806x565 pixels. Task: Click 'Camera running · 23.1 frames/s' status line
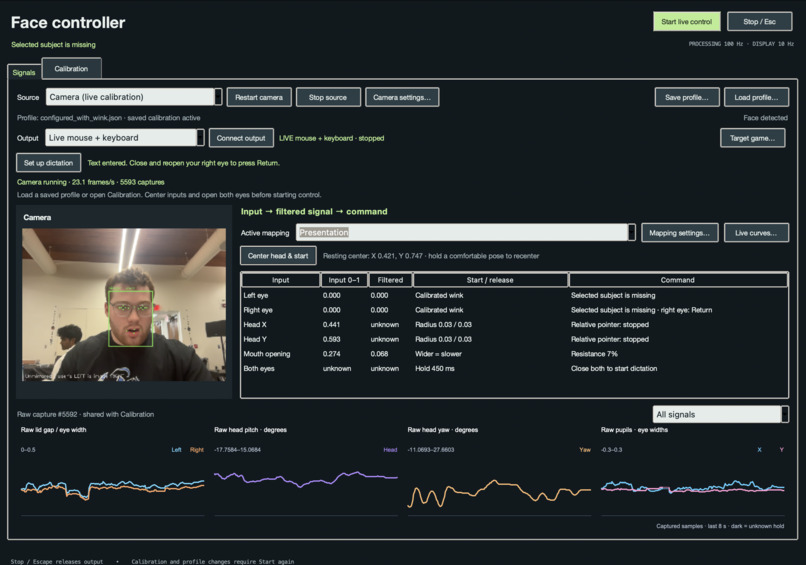click(x=90, y=182)
